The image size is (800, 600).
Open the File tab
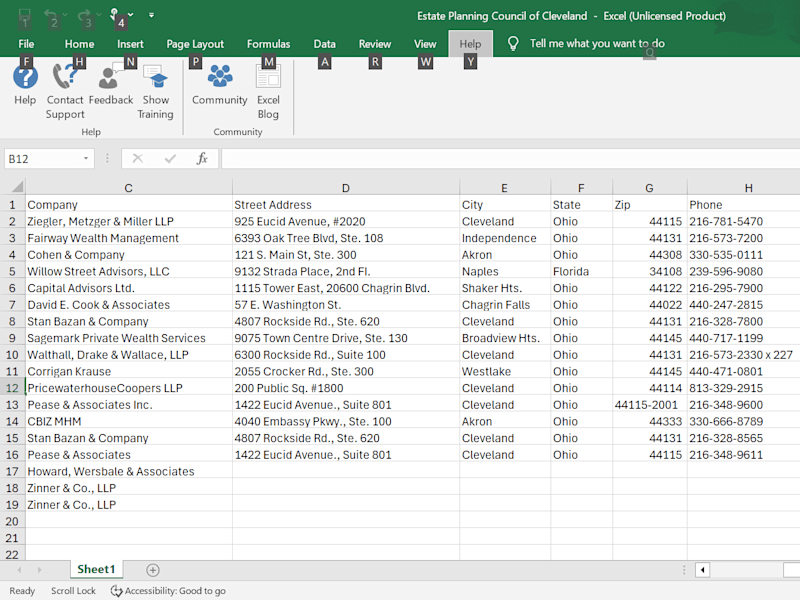pos(26,44)
